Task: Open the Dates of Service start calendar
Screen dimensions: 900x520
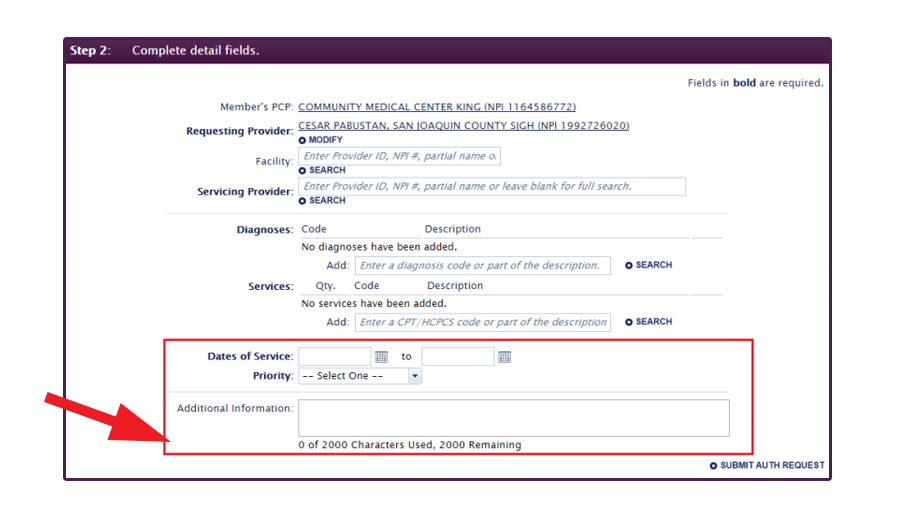Action: (381, 357)
